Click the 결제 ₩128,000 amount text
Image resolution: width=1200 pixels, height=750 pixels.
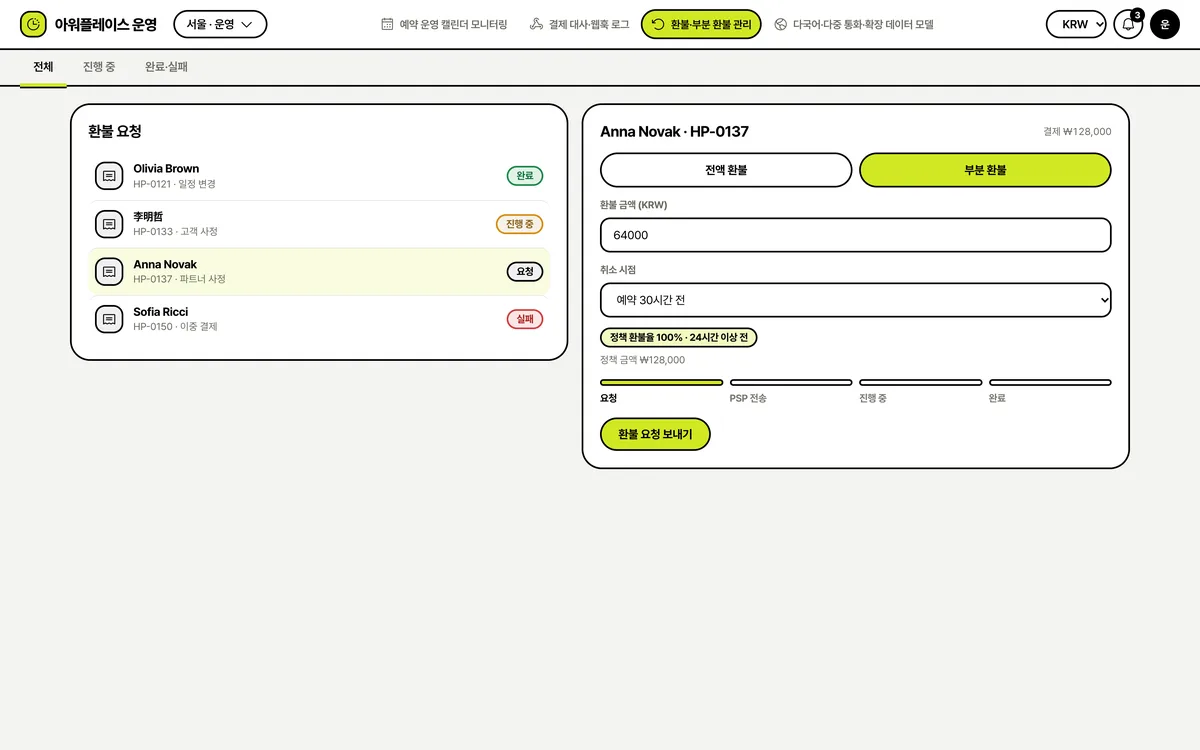point(1077,132)
